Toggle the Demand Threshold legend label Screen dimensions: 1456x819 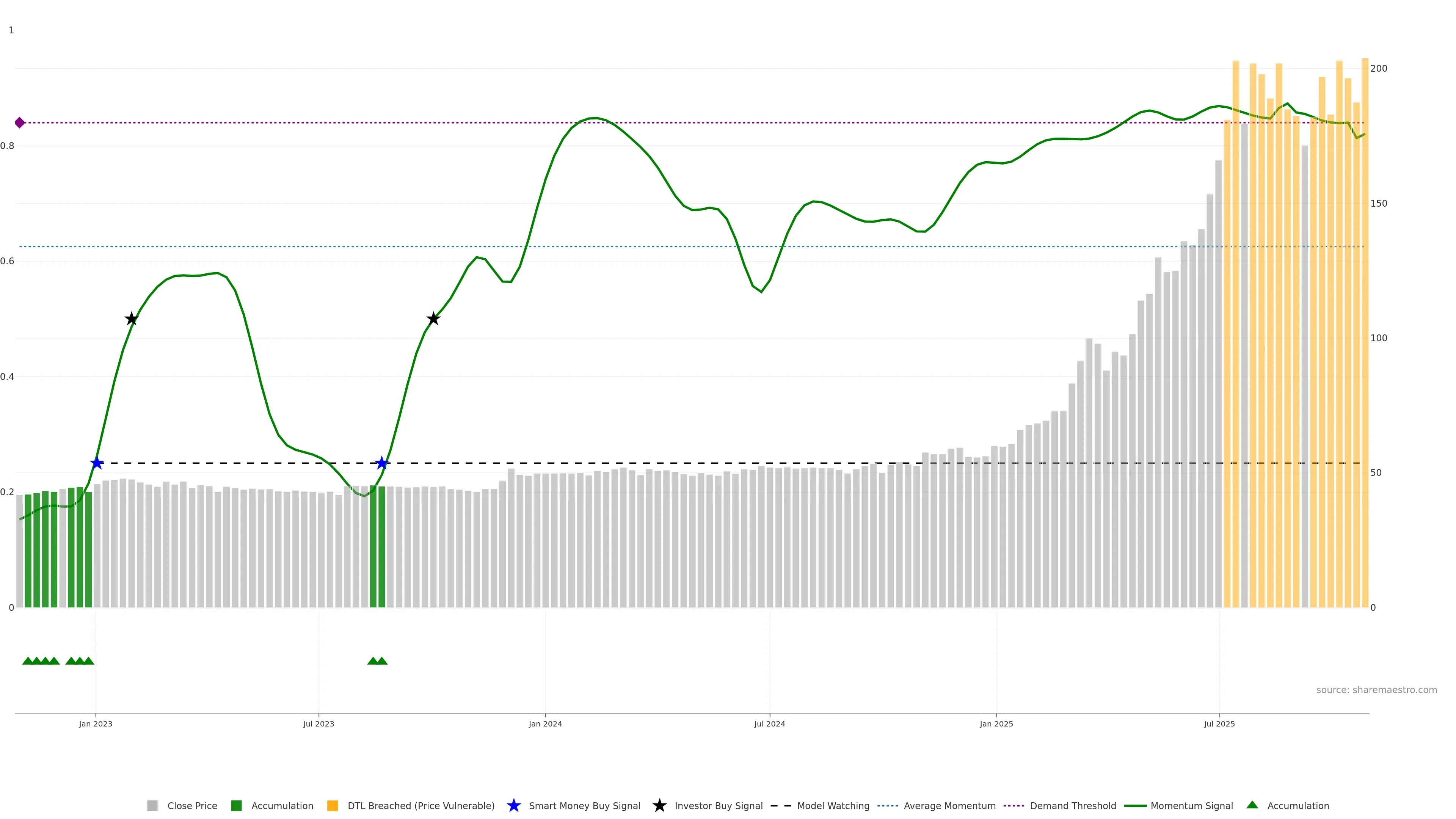pyautogui.click(x=1073, y=806)
